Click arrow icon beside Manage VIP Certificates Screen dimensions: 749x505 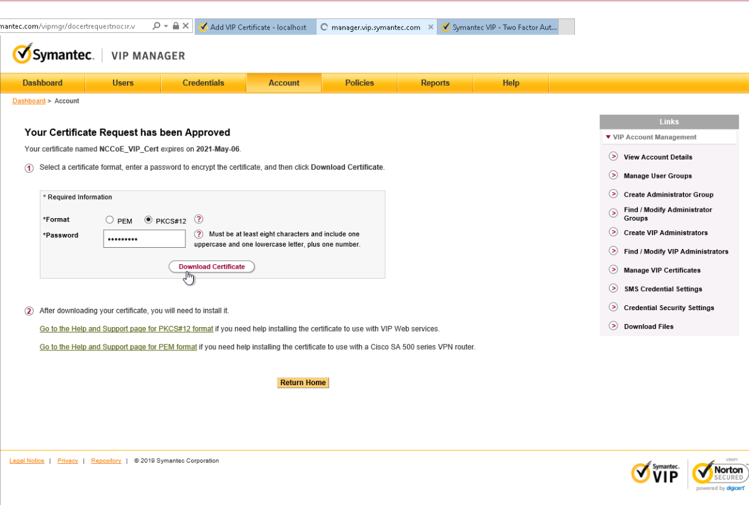(x=613, y=270)
